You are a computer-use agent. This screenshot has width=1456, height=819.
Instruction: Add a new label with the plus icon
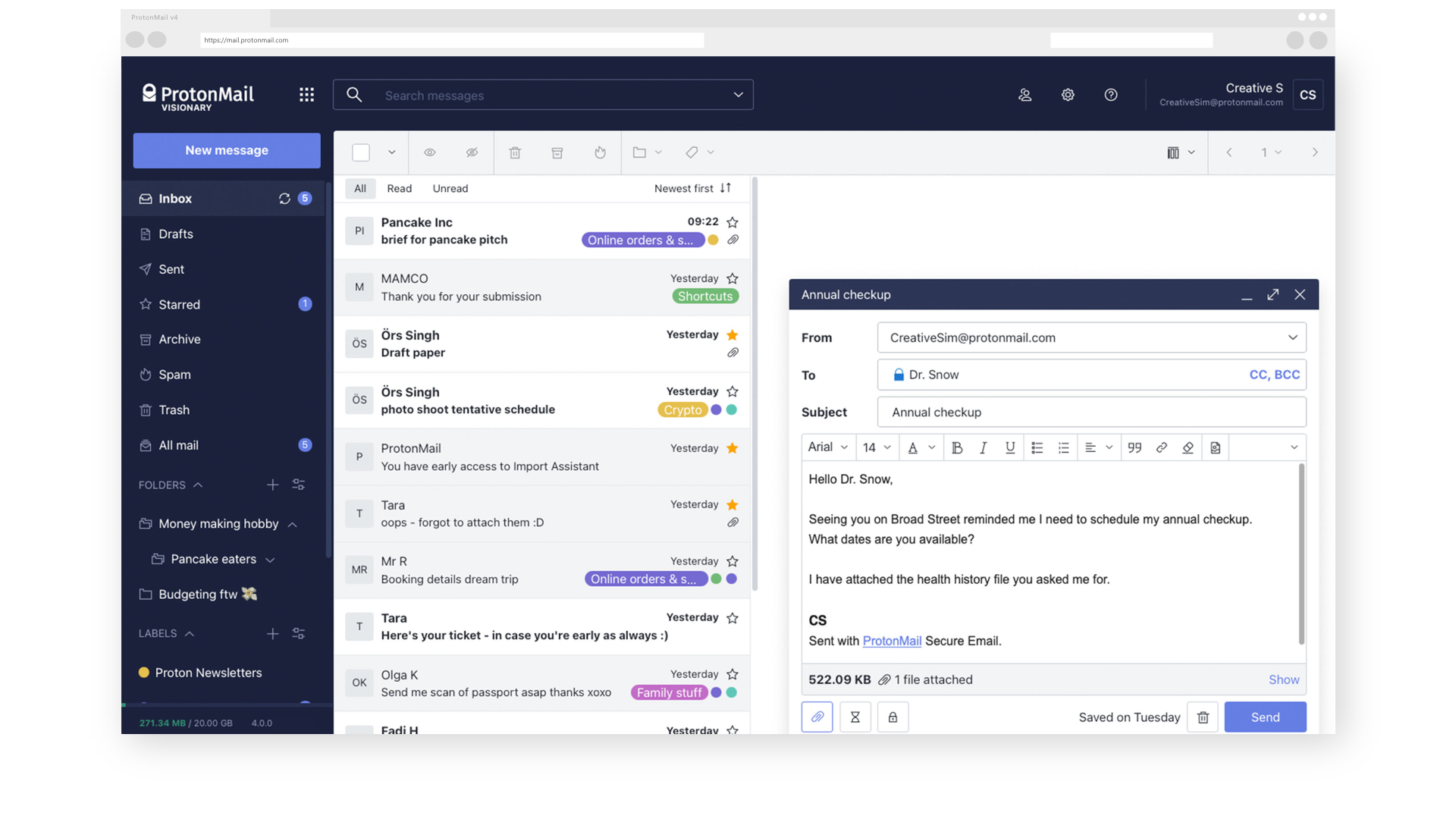(273, 633)
